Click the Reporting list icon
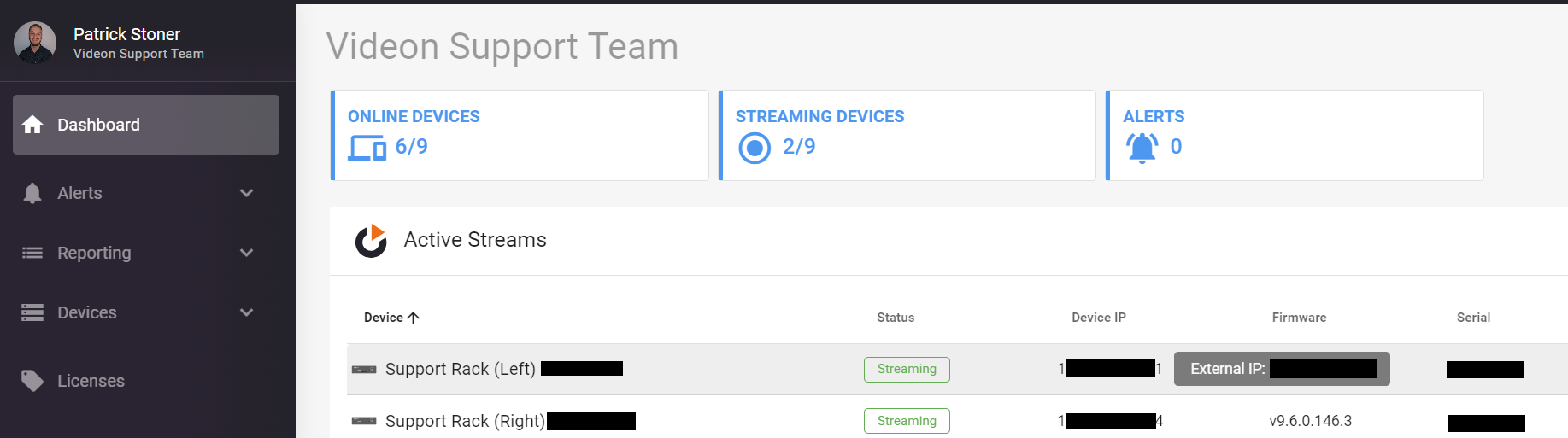The height and width of the screenshot is (438, 1568). click(x=32, y=253)
